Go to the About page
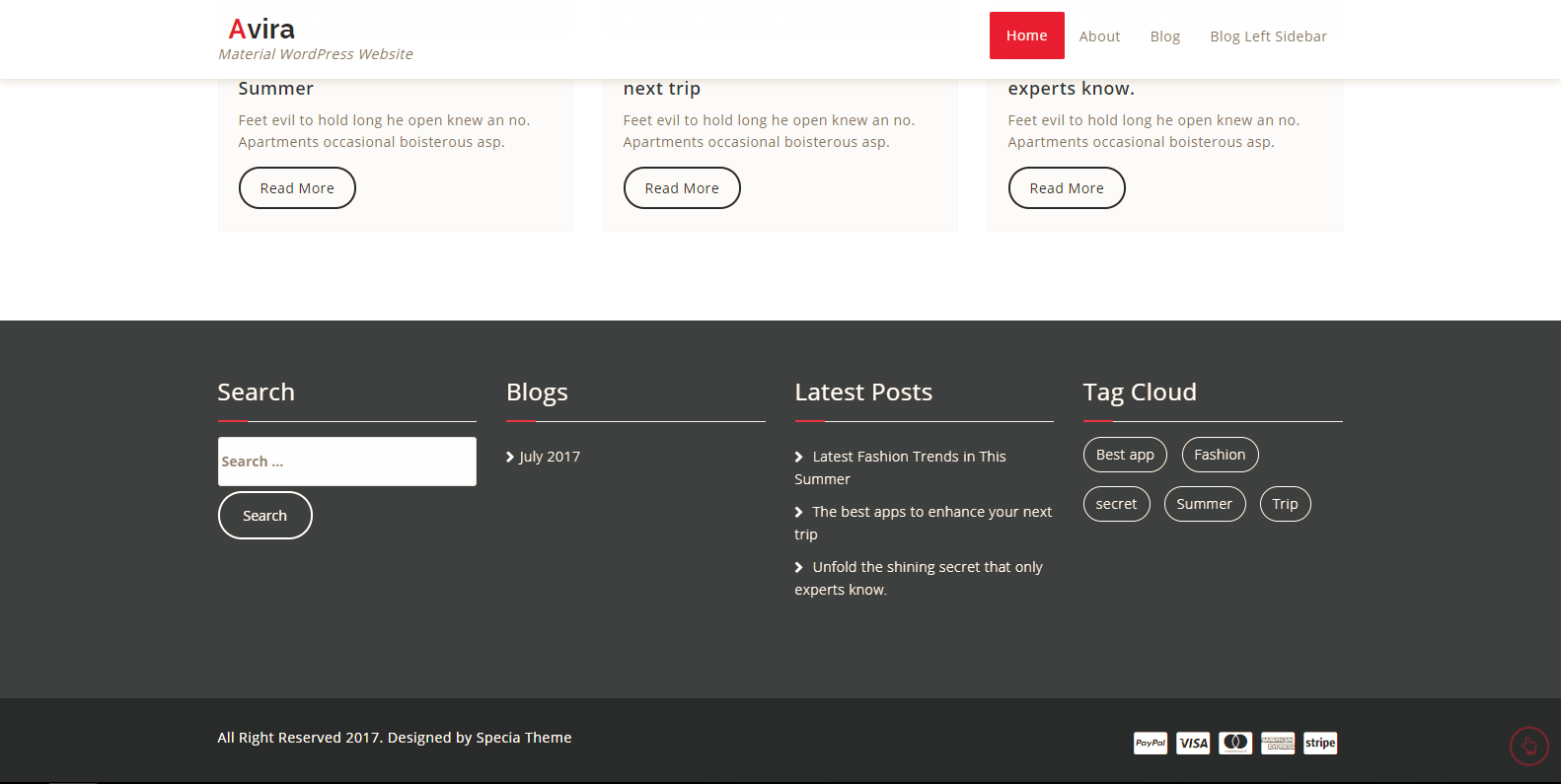Viewport: 1561px width, 784px height. (x=1099, y=36)
